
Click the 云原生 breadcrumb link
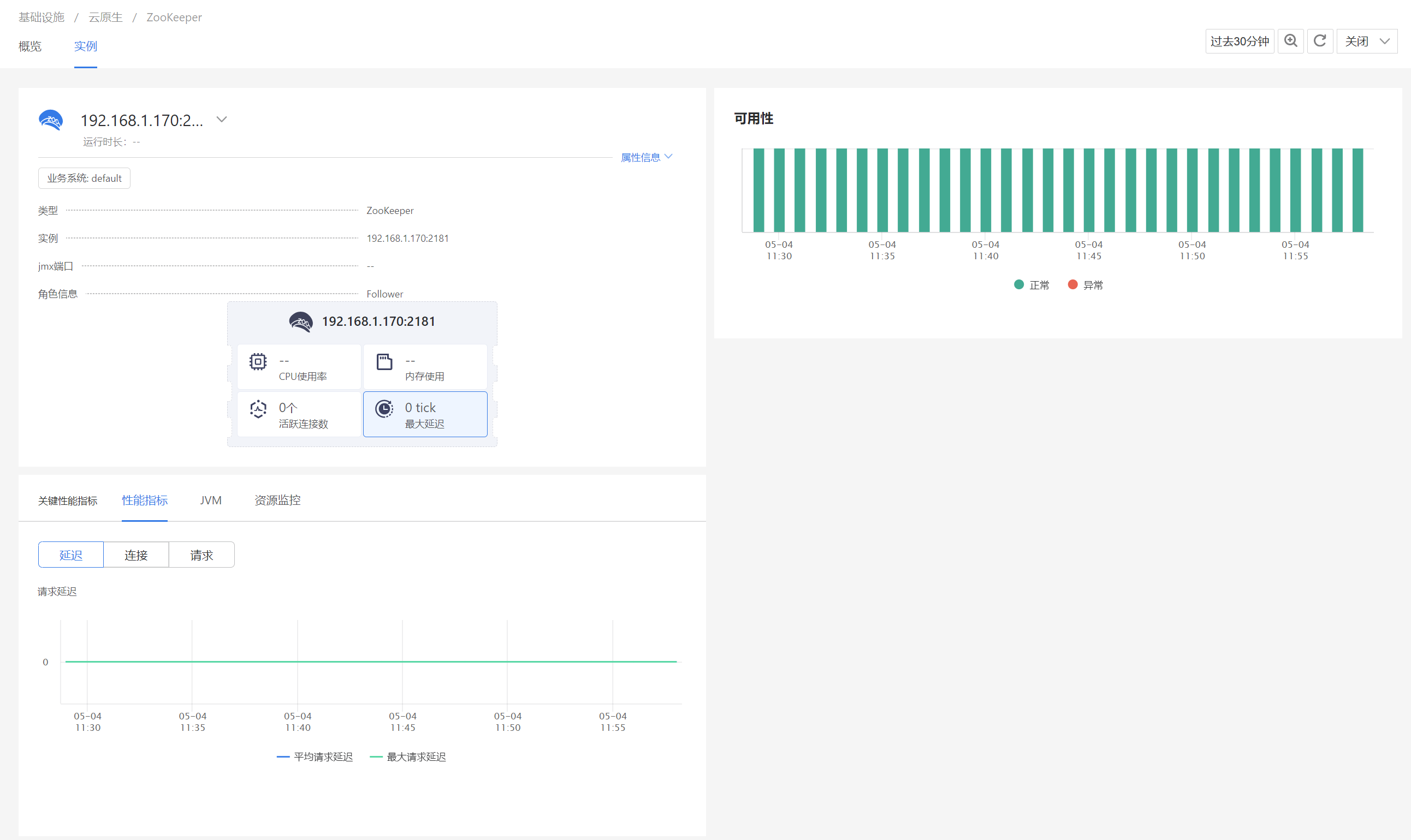[105, 17]
